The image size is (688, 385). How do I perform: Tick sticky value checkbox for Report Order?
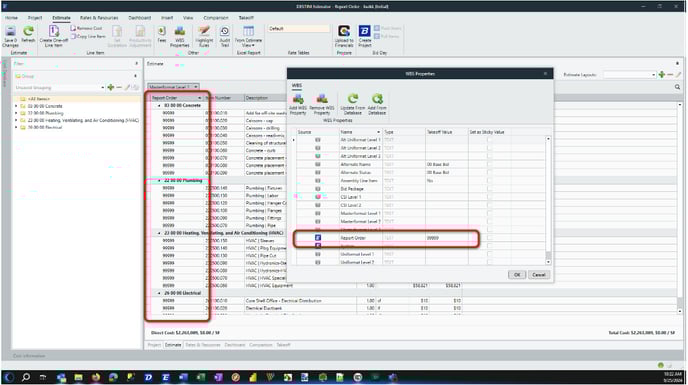pyautogui.click(x=489, y=237)
